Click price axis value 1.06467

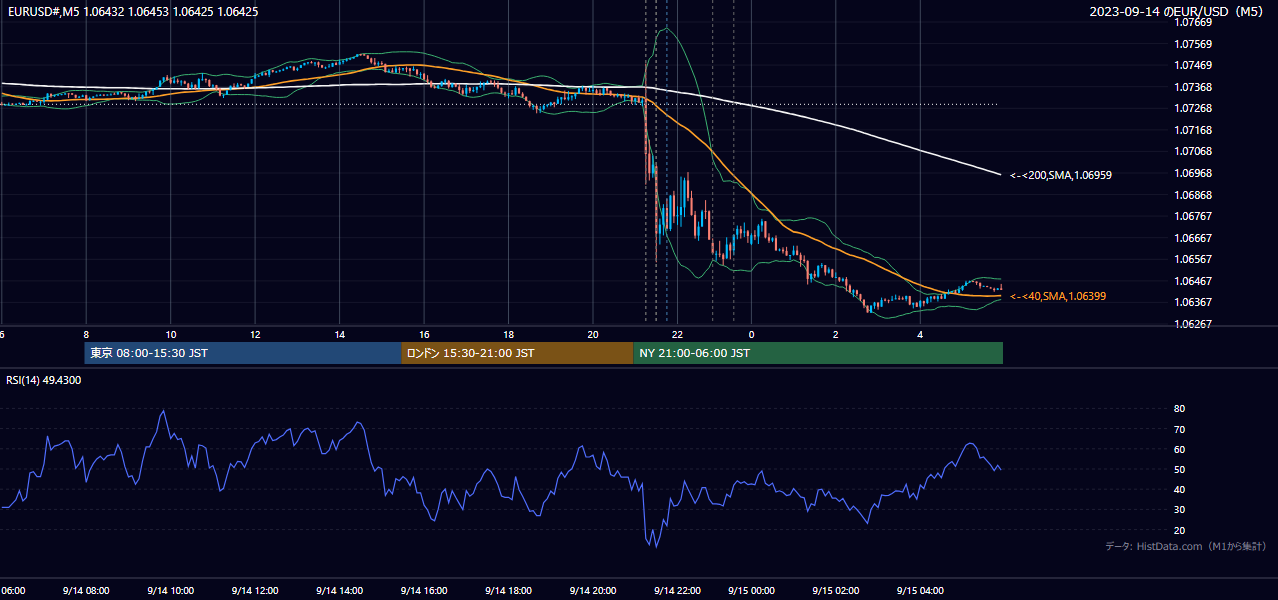click(1192, 281)
